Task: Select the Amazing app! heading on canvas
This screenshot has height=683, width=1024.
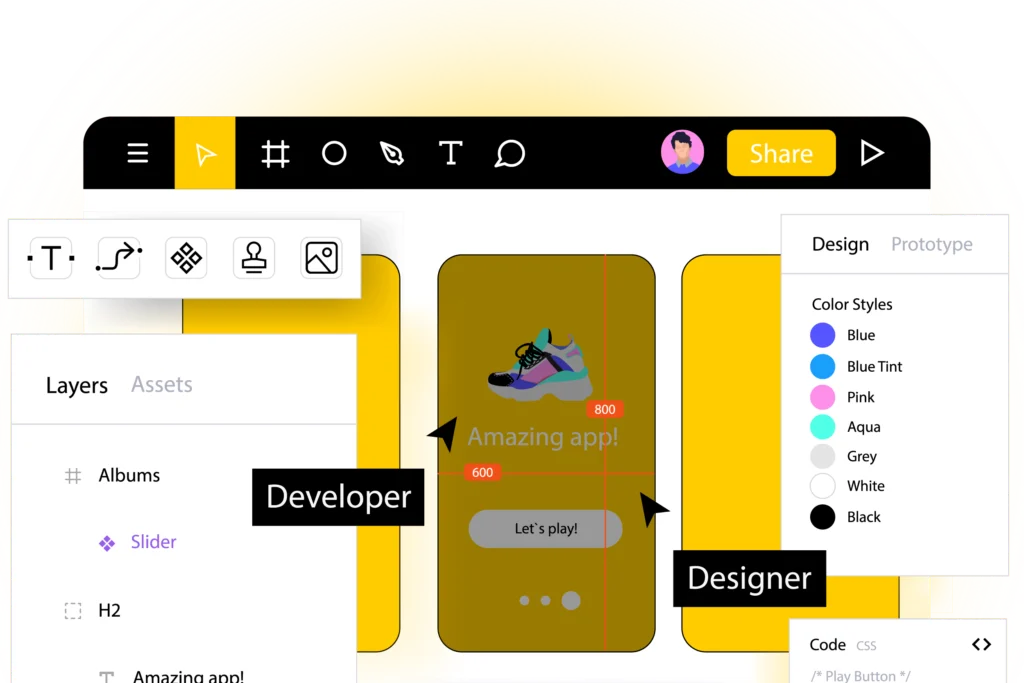Action: (x=543, y=437)
